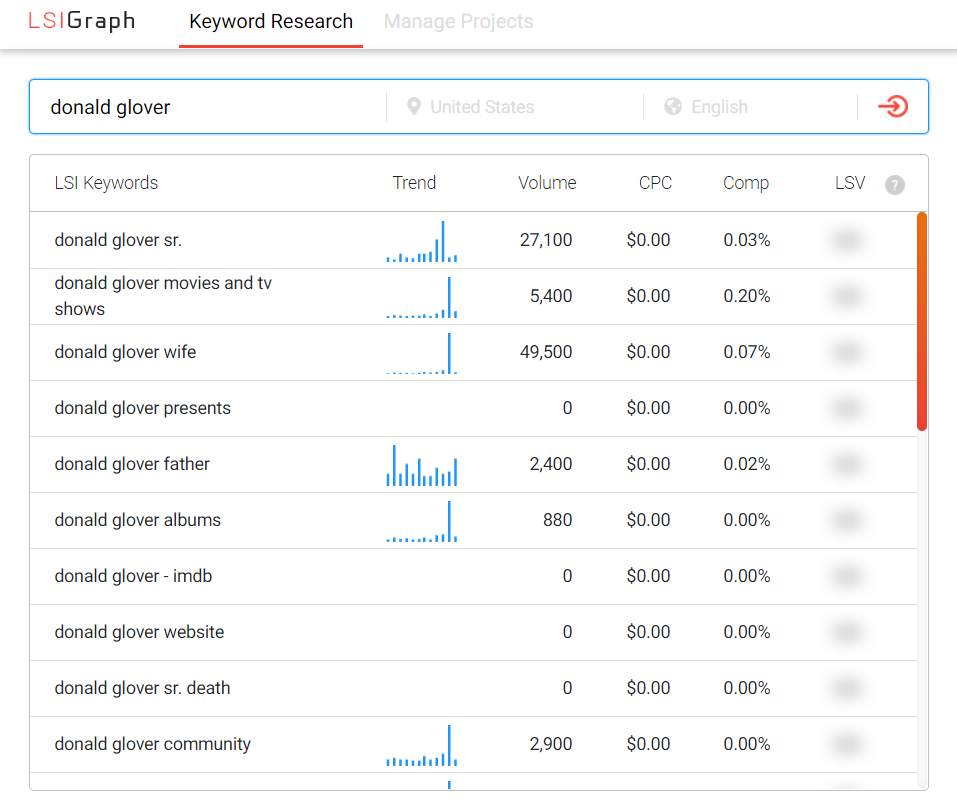The height and width of the screenshot is (799, 957).
Task: Sort by CPC column header
Action: coord(655,183)
